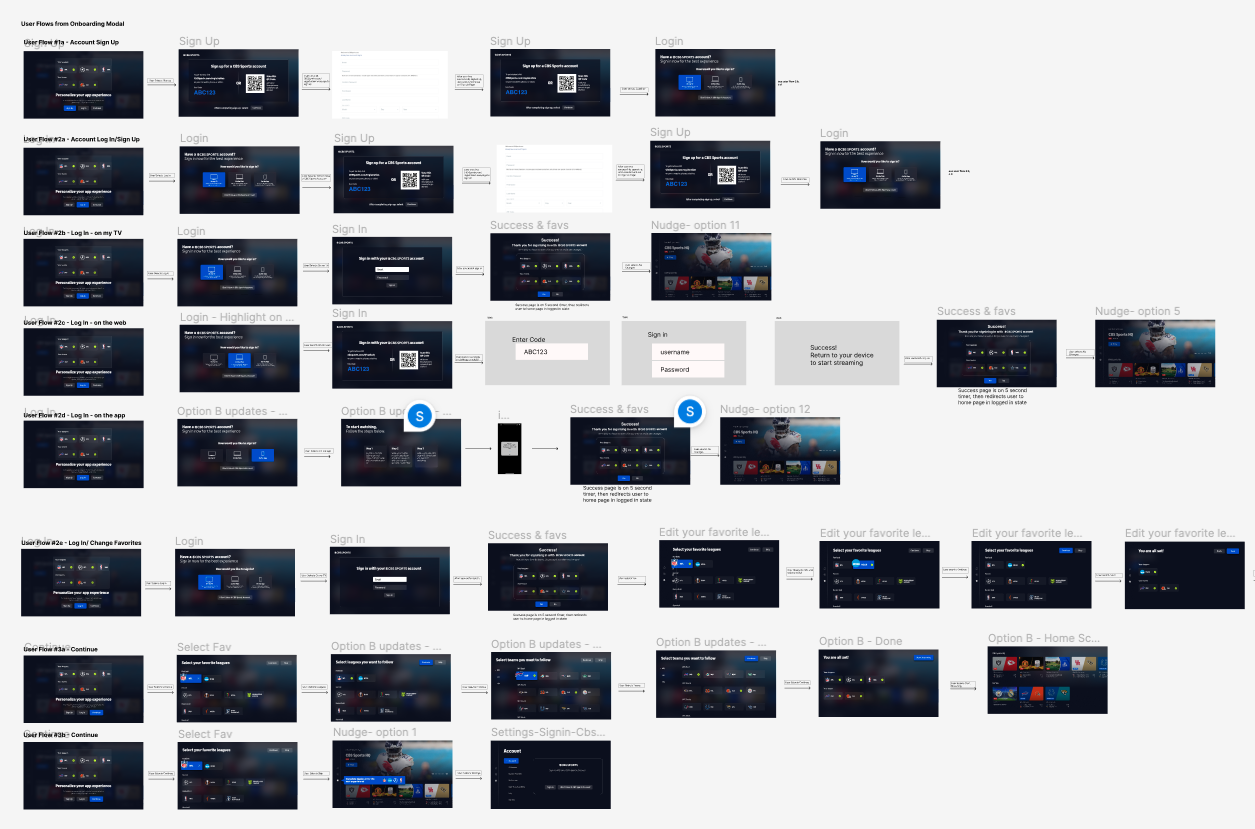Click the username field in Sign in wireframe
This screenshot has height=829, width=1255.
687,352
